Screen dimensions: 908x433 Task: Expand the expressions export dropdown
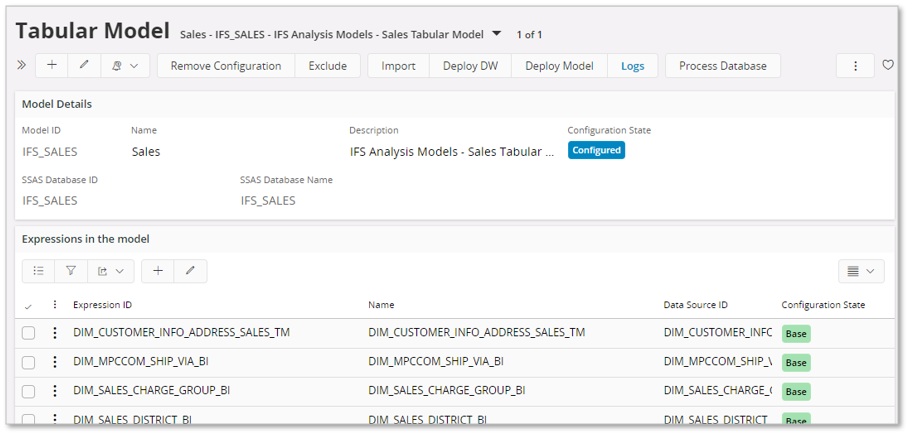(x=110, y=271)
